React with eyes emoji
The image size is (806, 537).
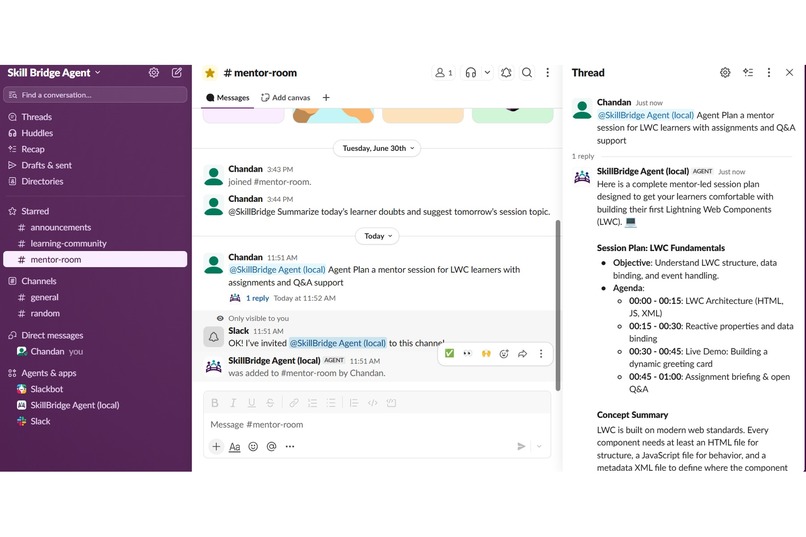pyautogui.click(x=467, y=354)
